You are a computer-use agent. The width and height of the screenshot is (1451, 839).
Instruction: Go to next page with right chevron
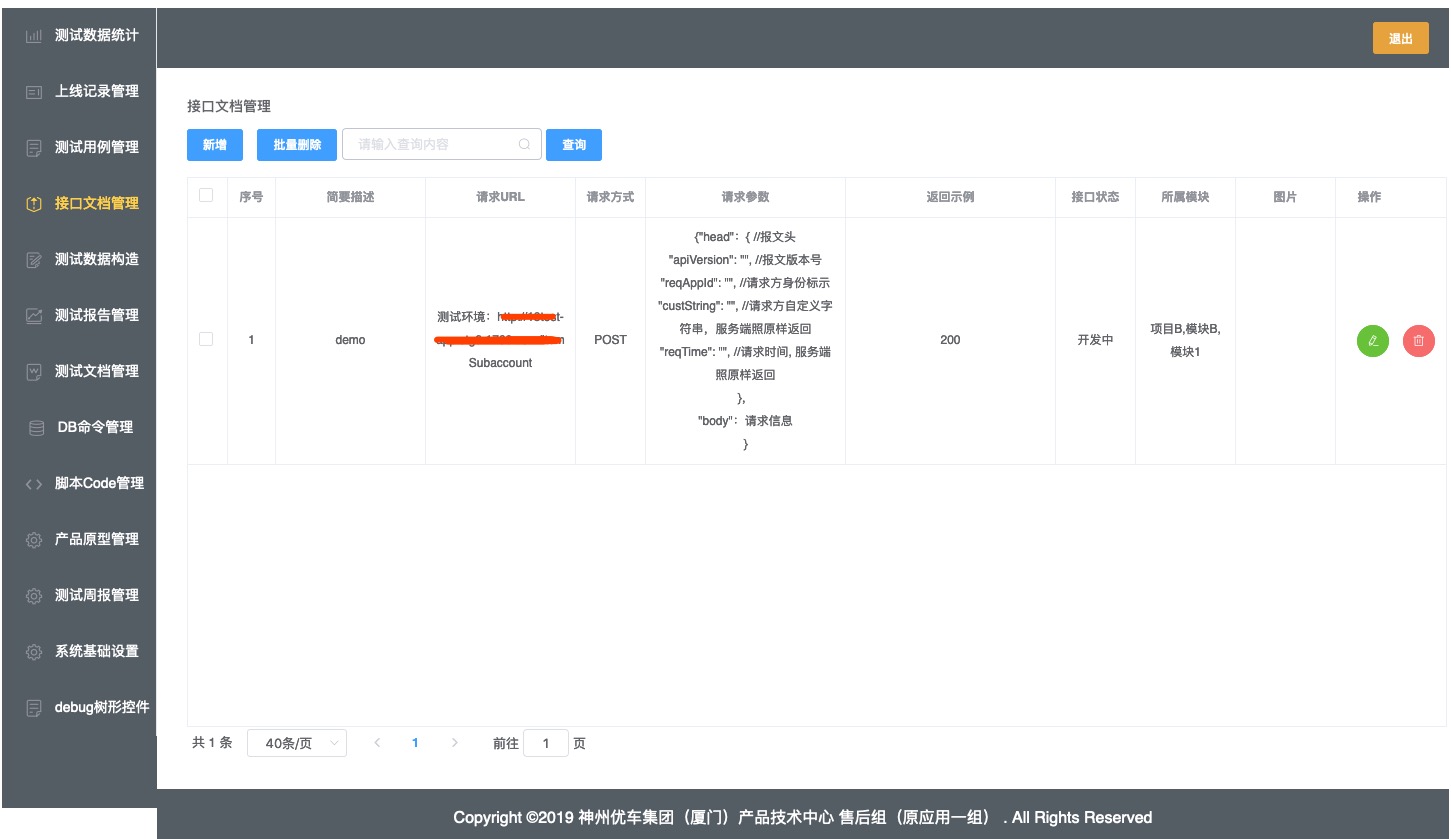pos(455,743)
